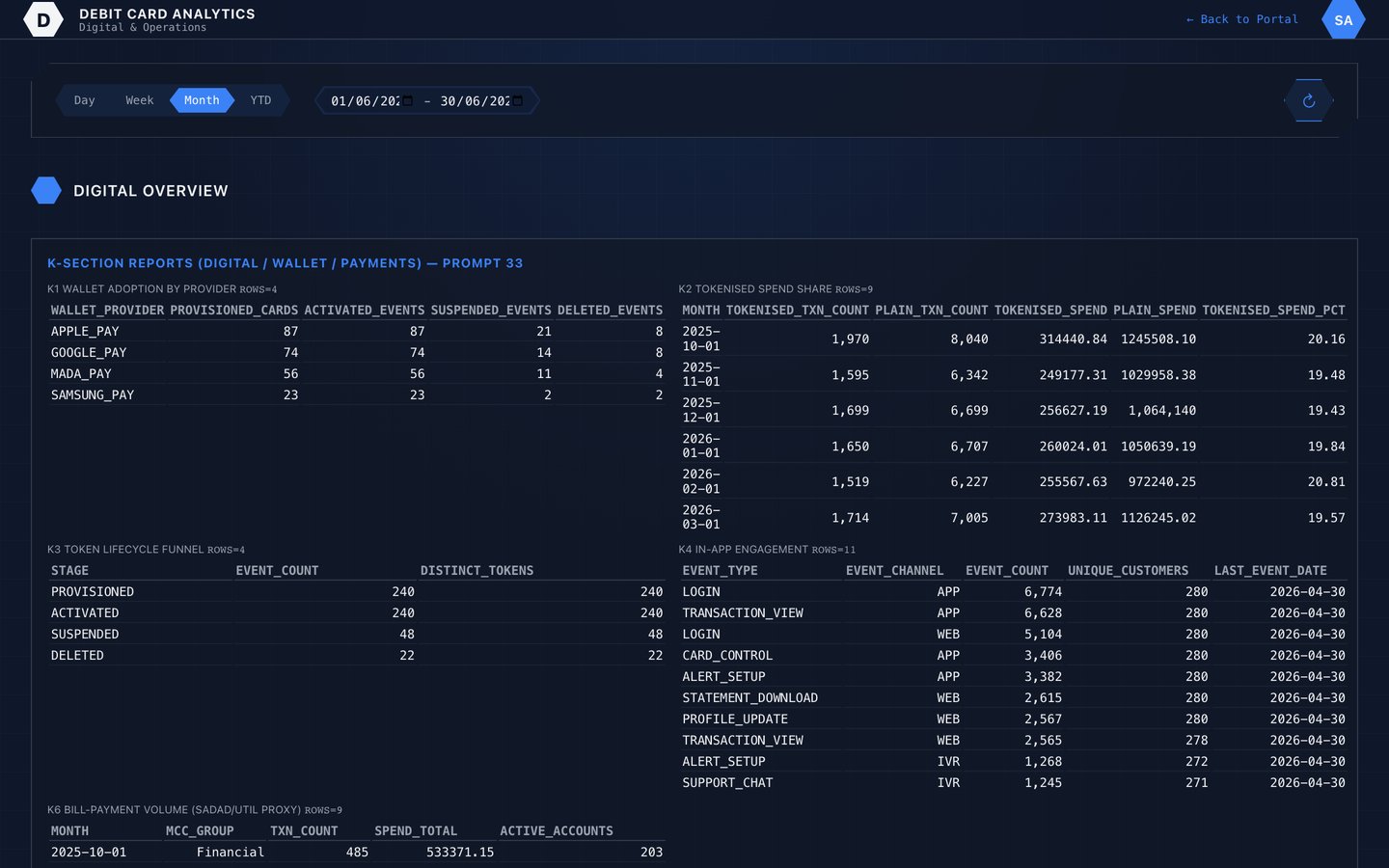
Task: Click TOKENISED_TXN_COUNT column header
Action: [x=798, y=311]
